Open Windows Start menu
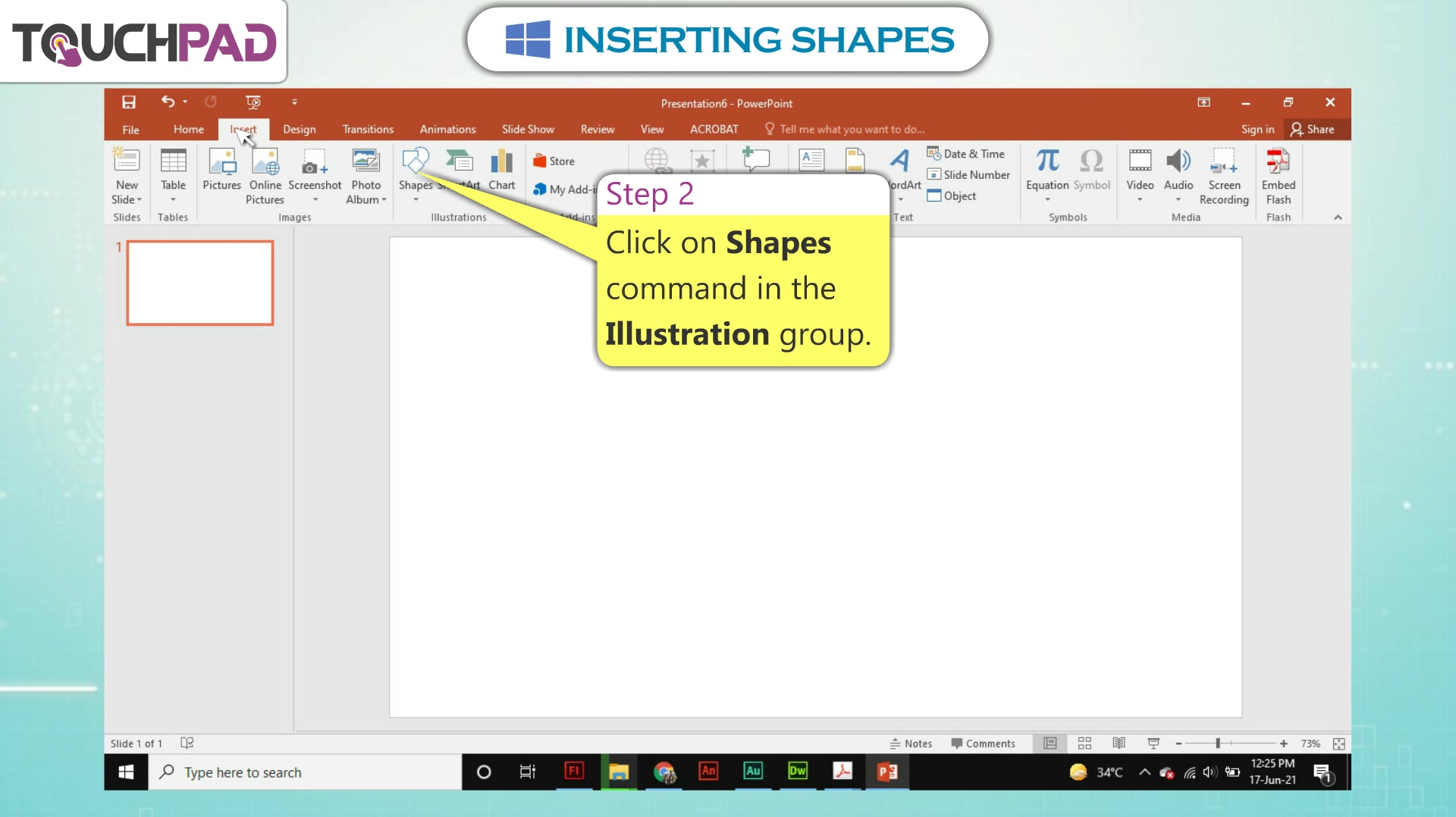 point(126,772)
